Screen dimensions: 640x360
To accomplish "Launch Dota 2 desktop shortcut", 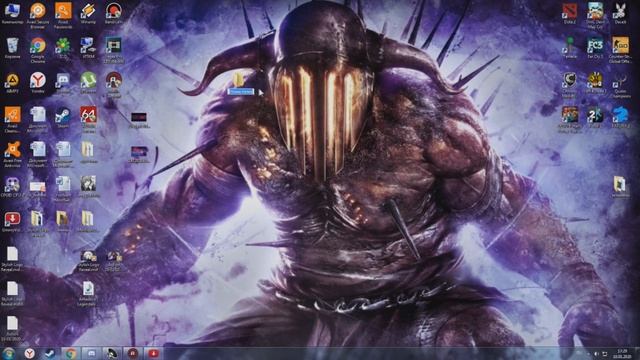I will 569,13.
